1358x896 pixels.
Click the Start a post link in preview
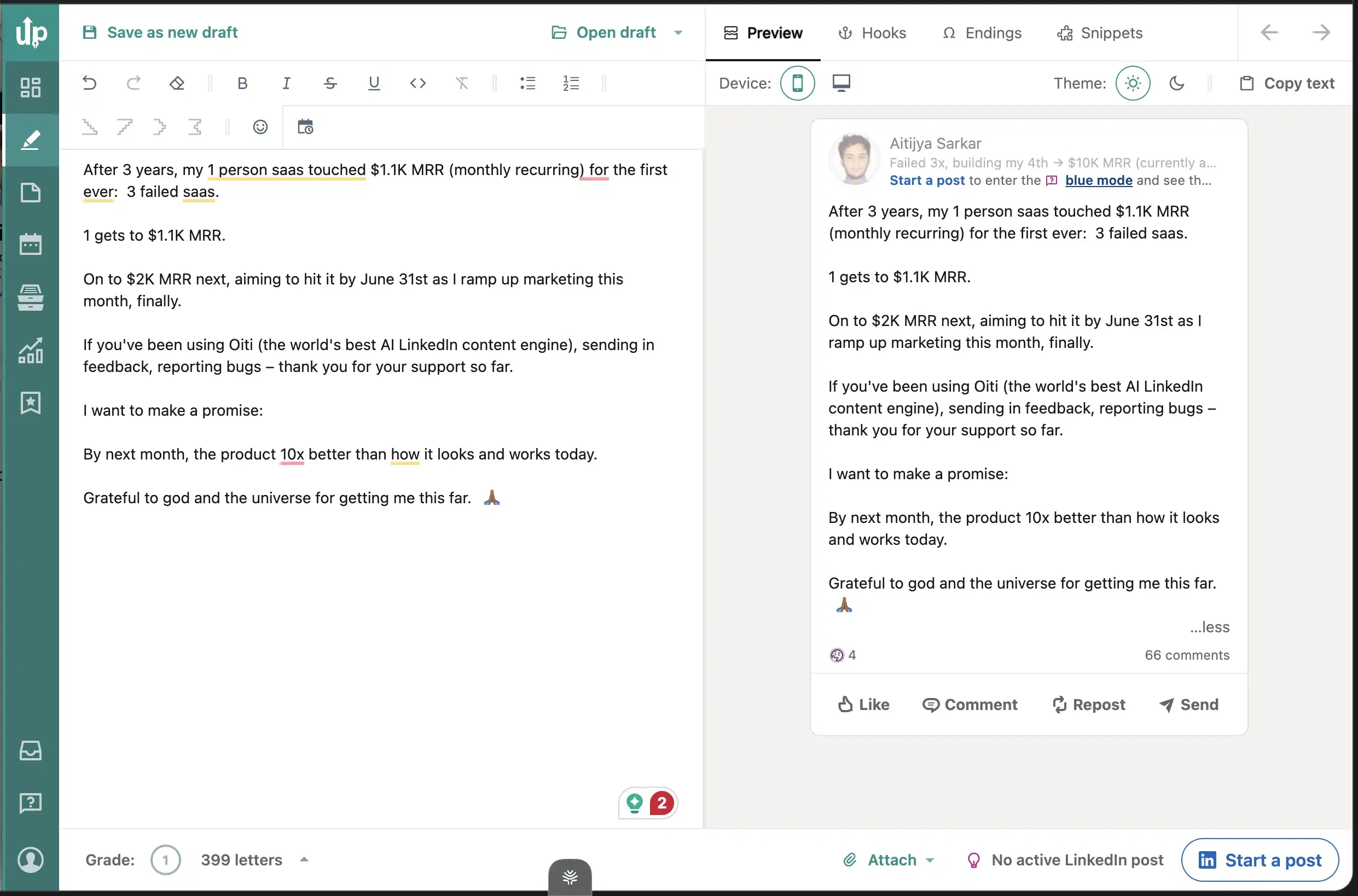coord(927,181)
